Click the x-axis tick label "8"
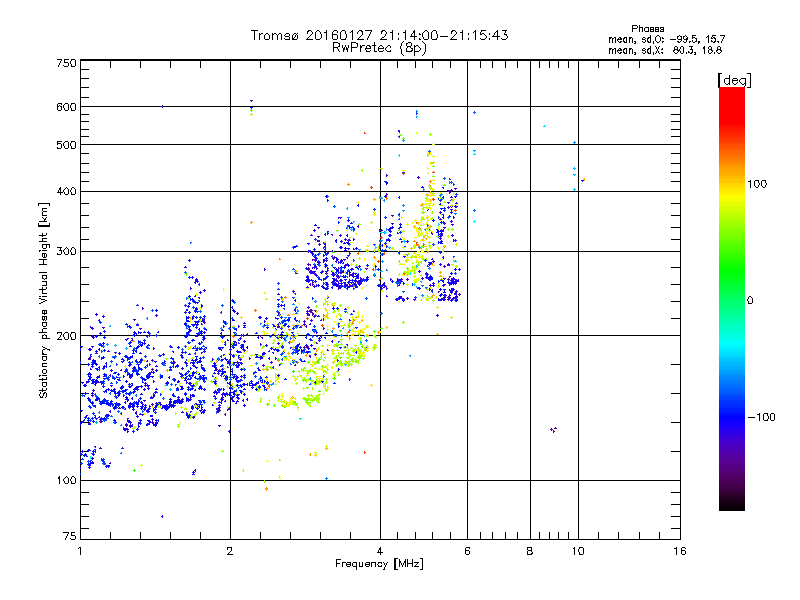The image size is (800, 600). [530, 551]
